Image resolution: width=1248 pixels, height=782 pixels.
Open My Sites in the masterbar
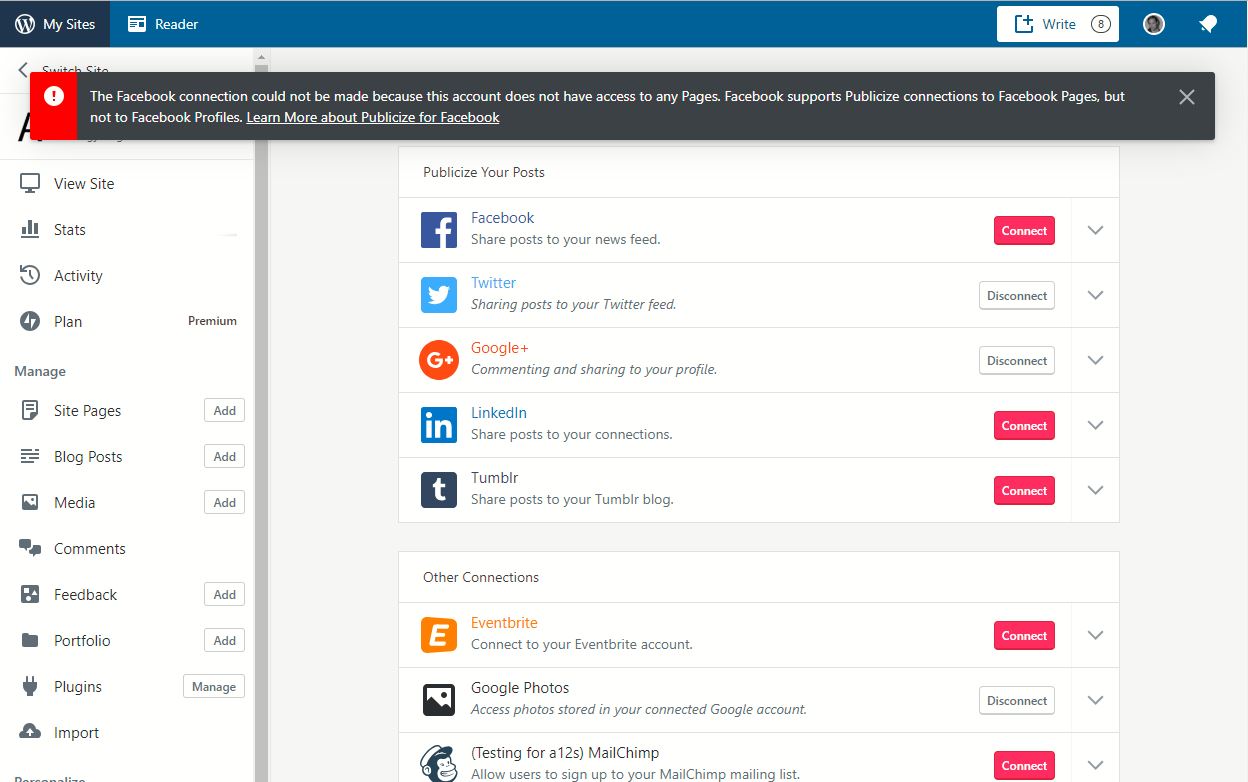pyautogui.click(x=55, y=24)
